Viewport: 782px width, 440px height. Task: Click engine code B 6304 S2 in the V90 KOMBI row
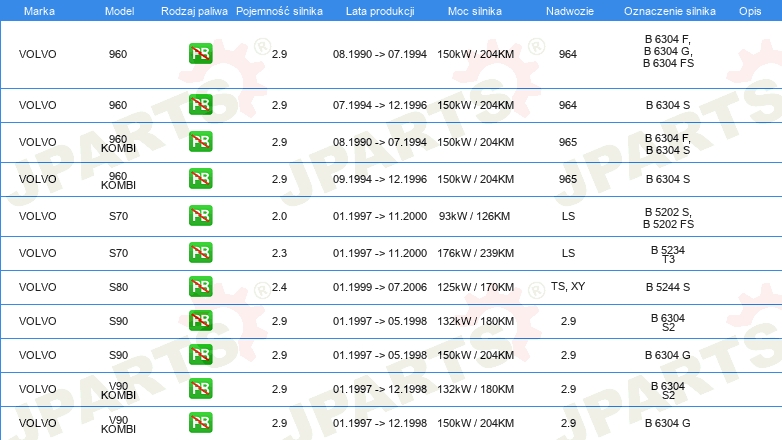[x=668, y=390]
